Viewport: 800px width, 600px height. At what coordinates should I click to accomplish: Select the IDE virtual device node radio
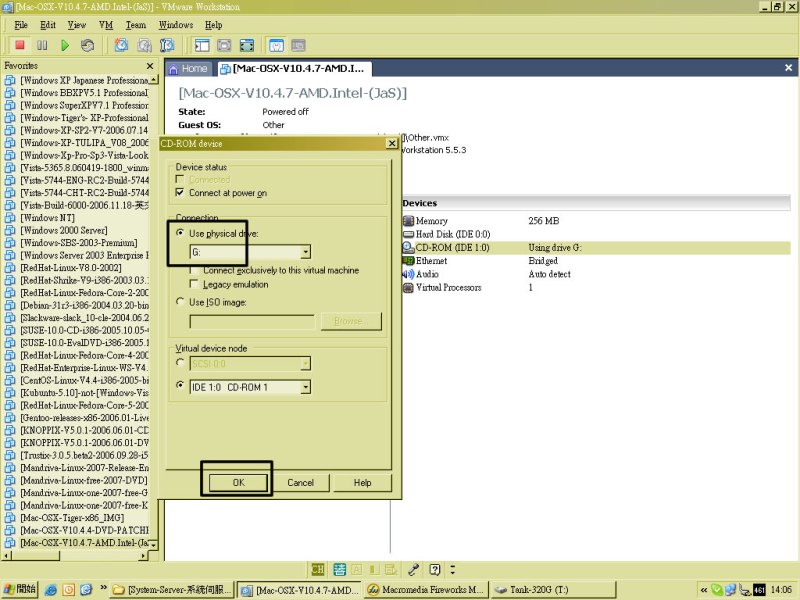tap(180, 385)
